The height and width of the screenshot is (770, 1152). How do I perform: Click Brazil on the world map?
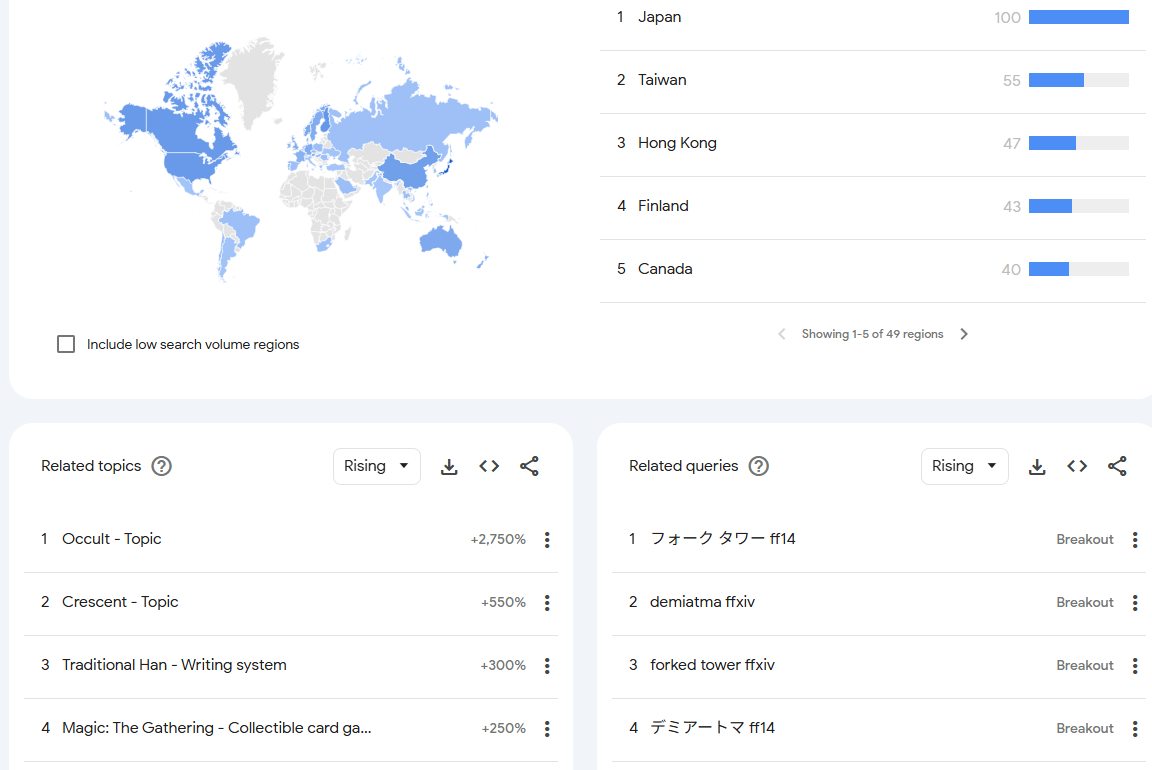click(x=241, y=224)
